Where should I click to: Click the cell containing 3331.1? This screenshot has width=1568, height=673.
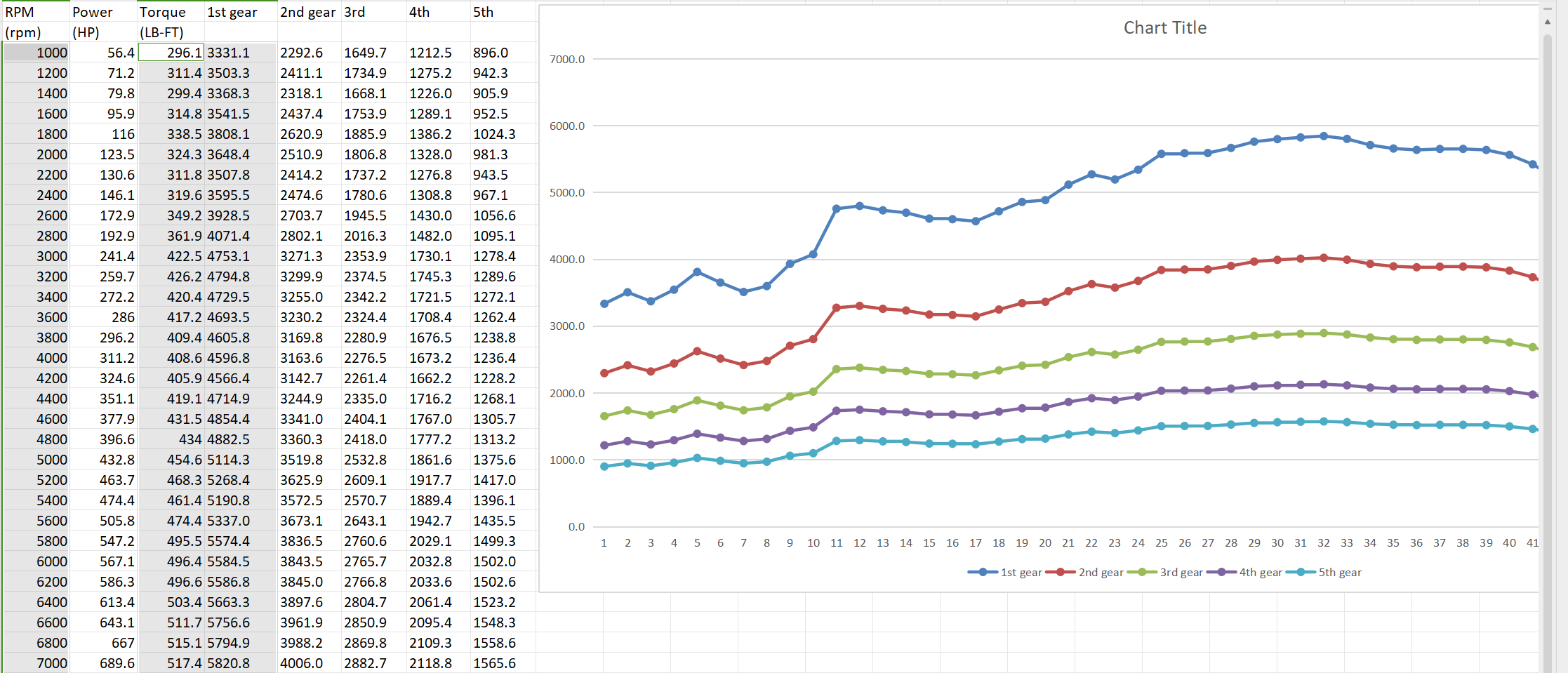pyautogui.click(x=241, y=53)
